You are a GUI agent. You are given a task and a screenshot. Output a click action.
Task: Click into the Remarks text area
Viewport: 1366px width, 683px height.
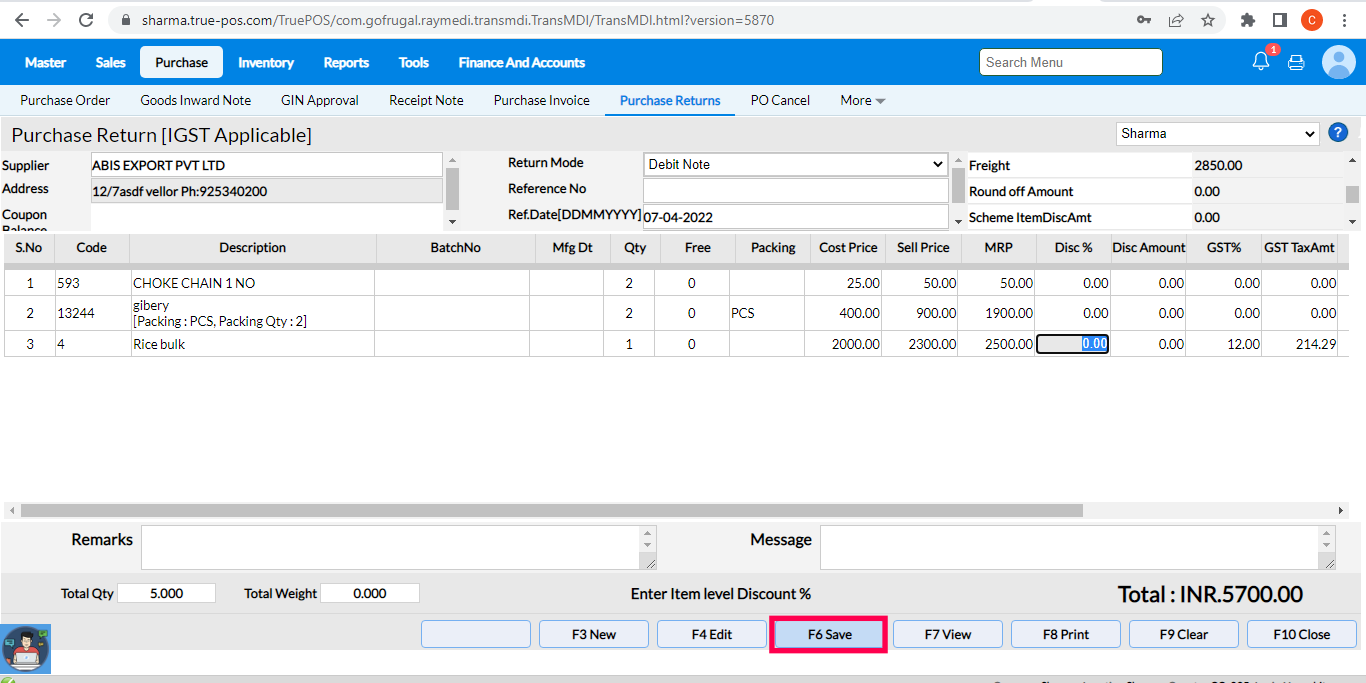[390, 548]
